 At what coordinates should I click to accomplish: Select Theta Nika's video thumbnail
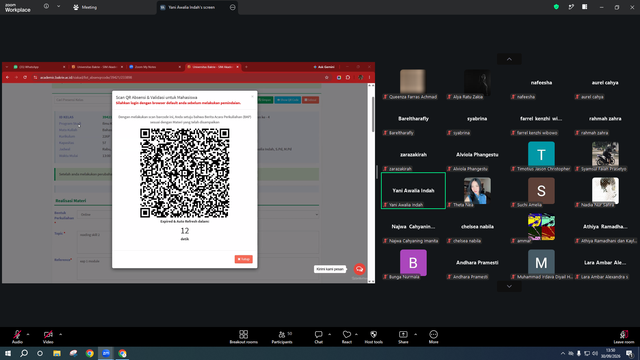[477, 191]
